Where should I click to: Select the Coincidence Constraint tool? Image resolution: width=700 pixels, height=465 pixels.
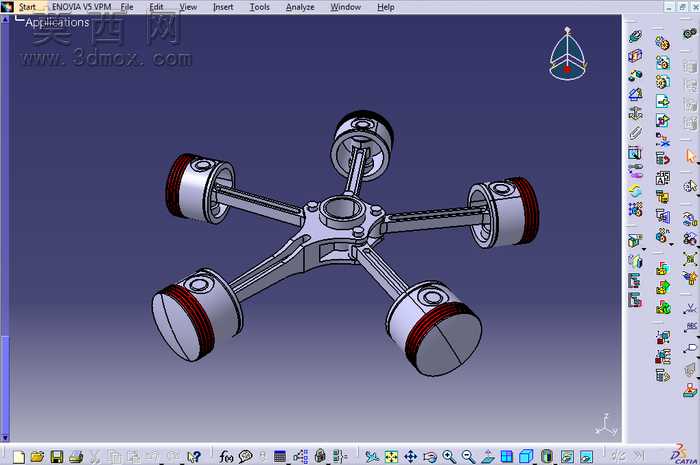click(635, 37)
